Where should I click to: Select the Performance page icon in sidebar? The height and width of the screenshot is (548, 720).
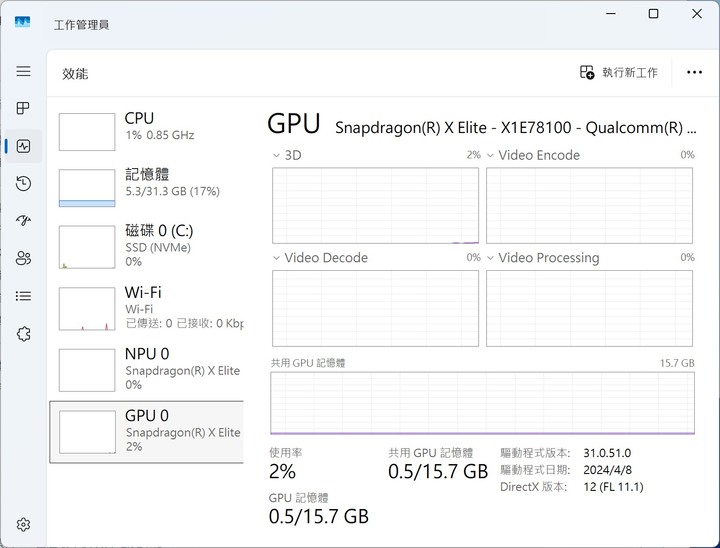coord(23,146)
